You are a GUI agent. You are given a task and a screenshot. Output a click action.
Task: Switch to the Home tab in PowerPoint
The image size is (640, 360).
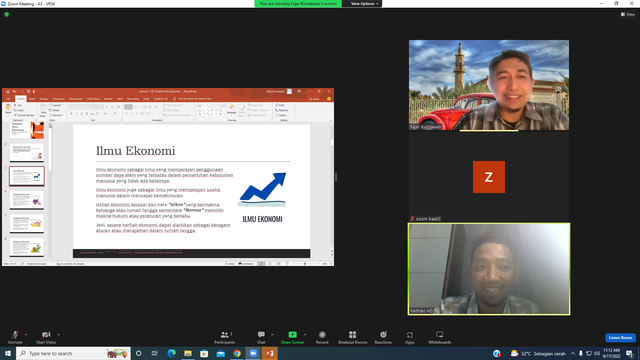point(20,99)
